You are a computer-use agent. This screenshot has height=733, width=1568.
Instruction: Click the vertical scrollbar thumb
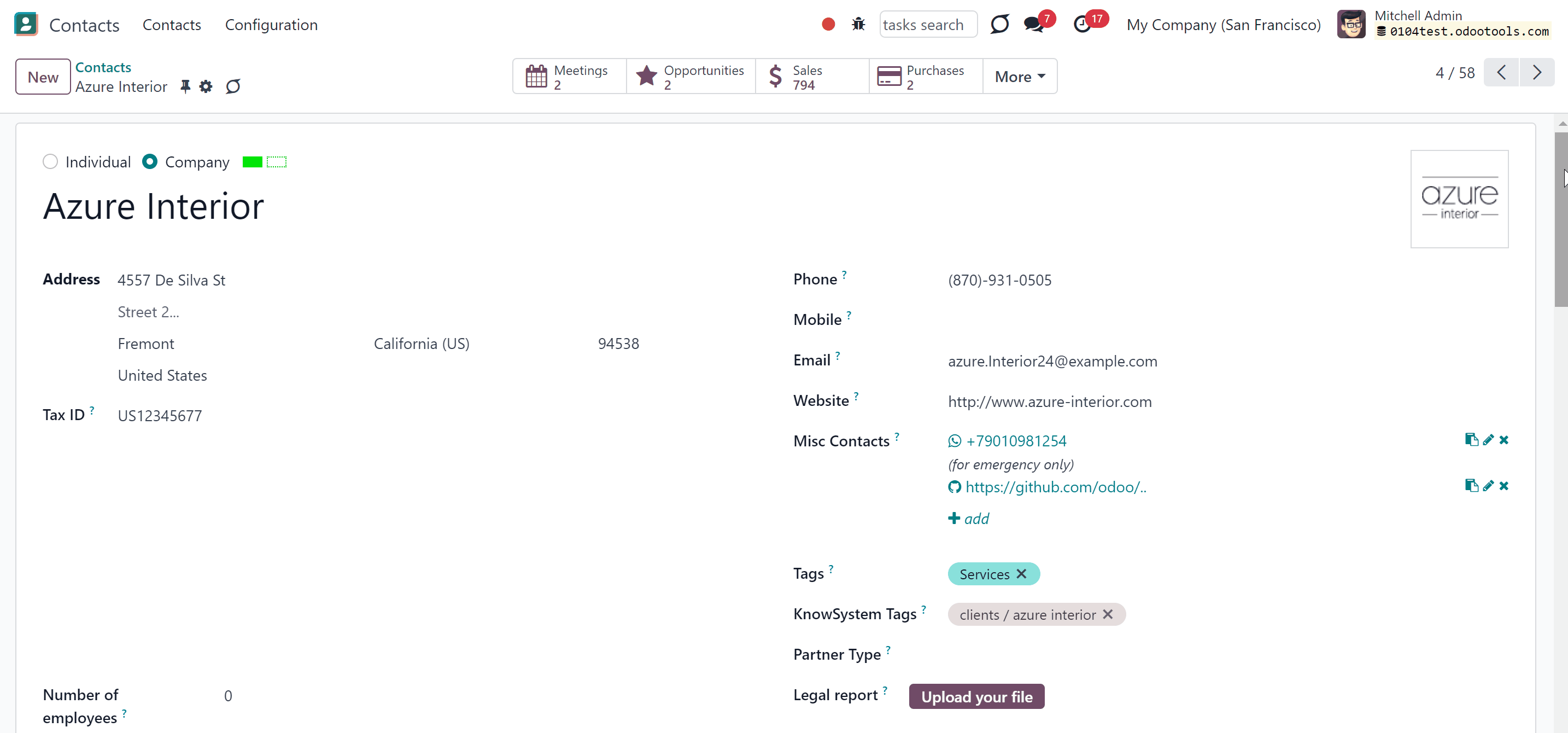[x=1561, y=219]
